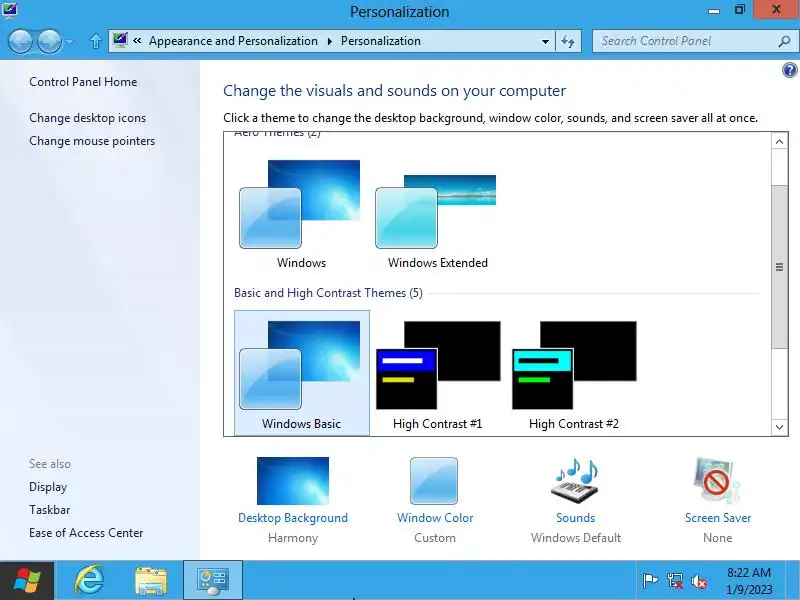Open the Display link under See also

point(48,487)
